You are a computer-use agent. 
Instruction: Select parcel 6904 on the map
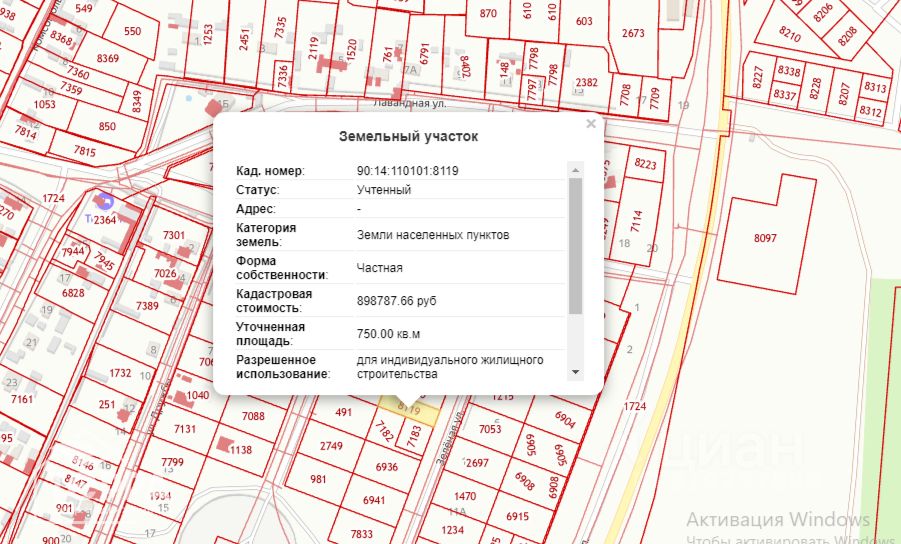(x=565, y=419)
